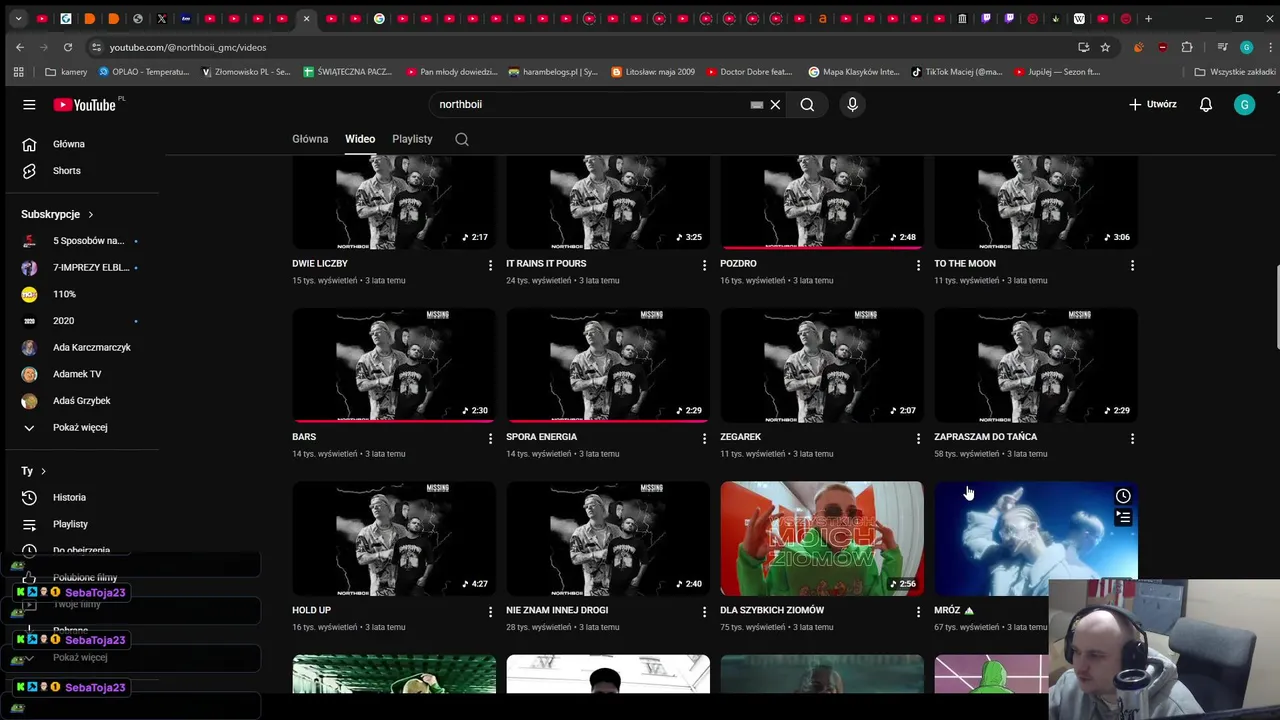Open the YouTube guide hamburger menu
The image size is (1280, 720).
(29, 104)
